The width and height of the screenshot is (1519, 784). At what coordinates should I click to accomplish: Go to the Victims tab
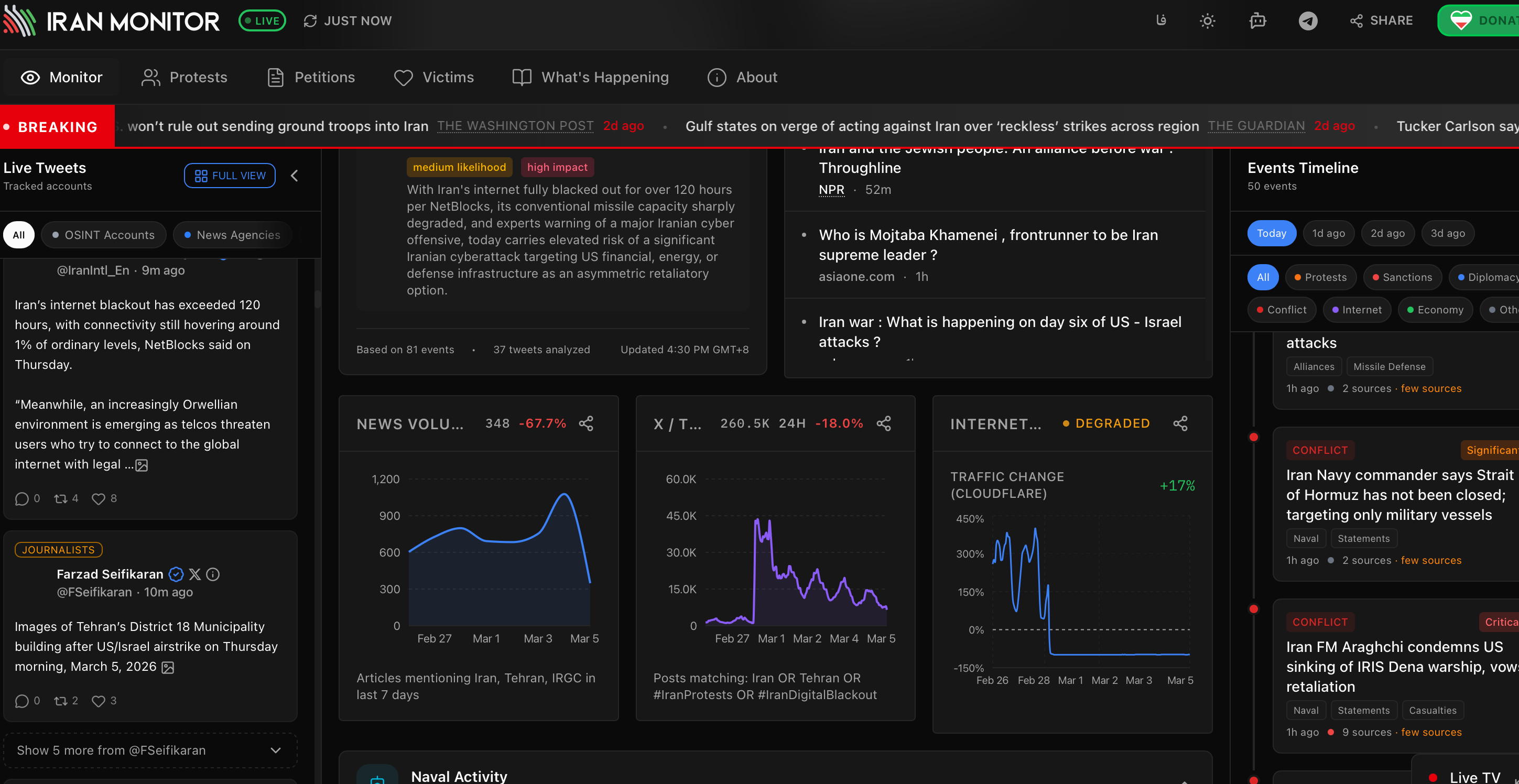click(434, 78)
